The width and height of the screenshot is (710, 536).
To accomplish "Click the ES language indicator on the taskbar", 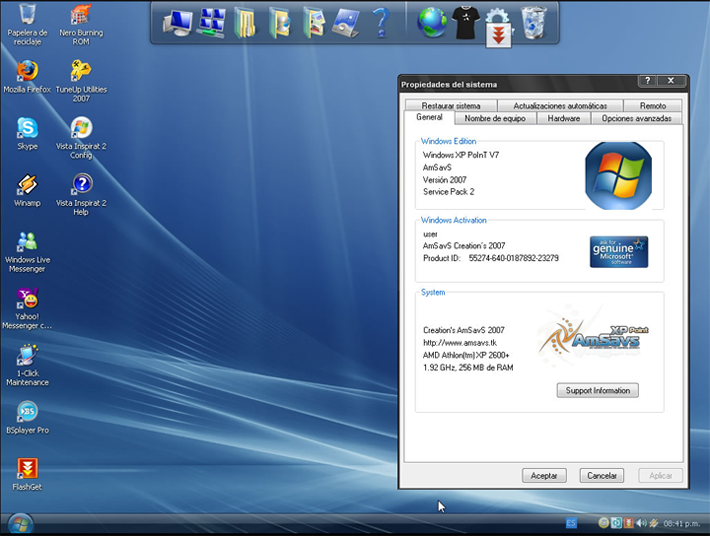I will (x=571, y=523).
